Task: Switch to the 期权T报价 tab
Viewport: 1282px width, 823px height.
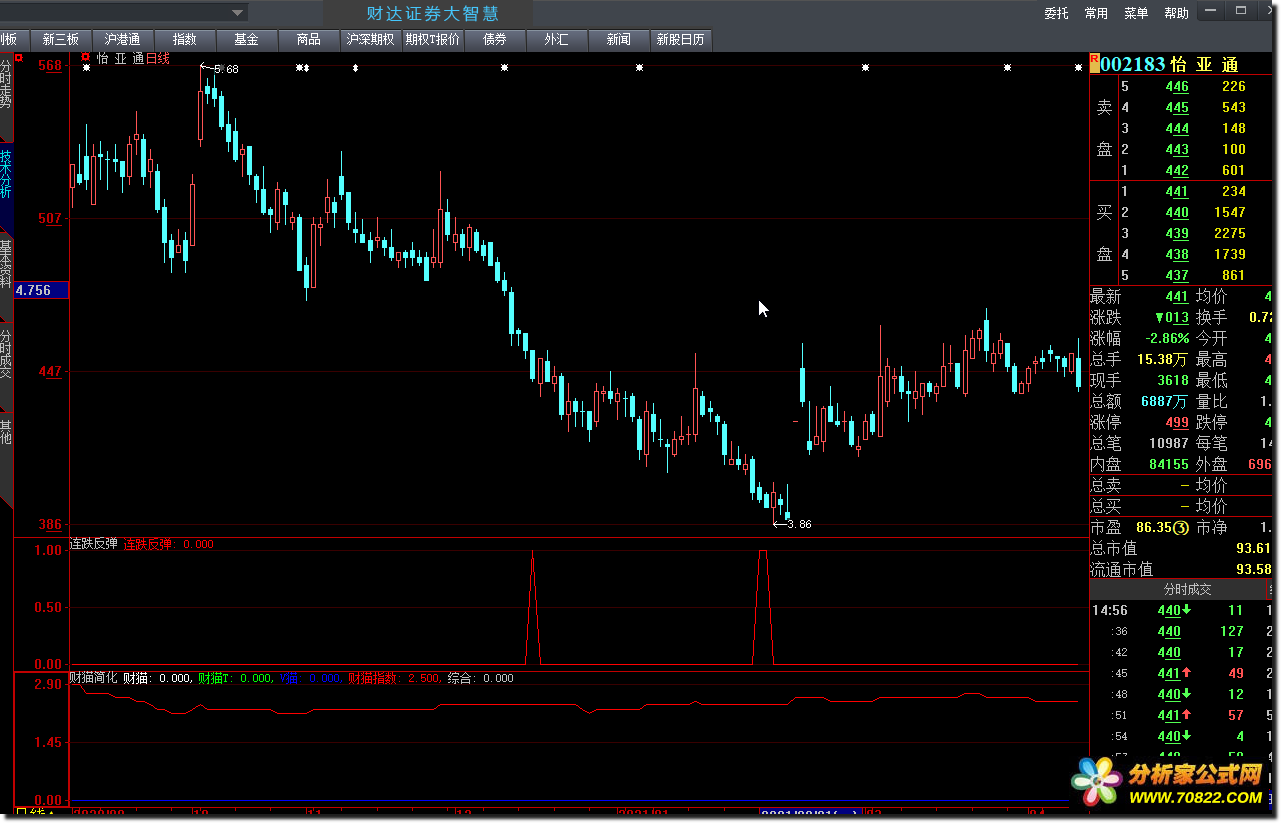Action: (432, 40)
